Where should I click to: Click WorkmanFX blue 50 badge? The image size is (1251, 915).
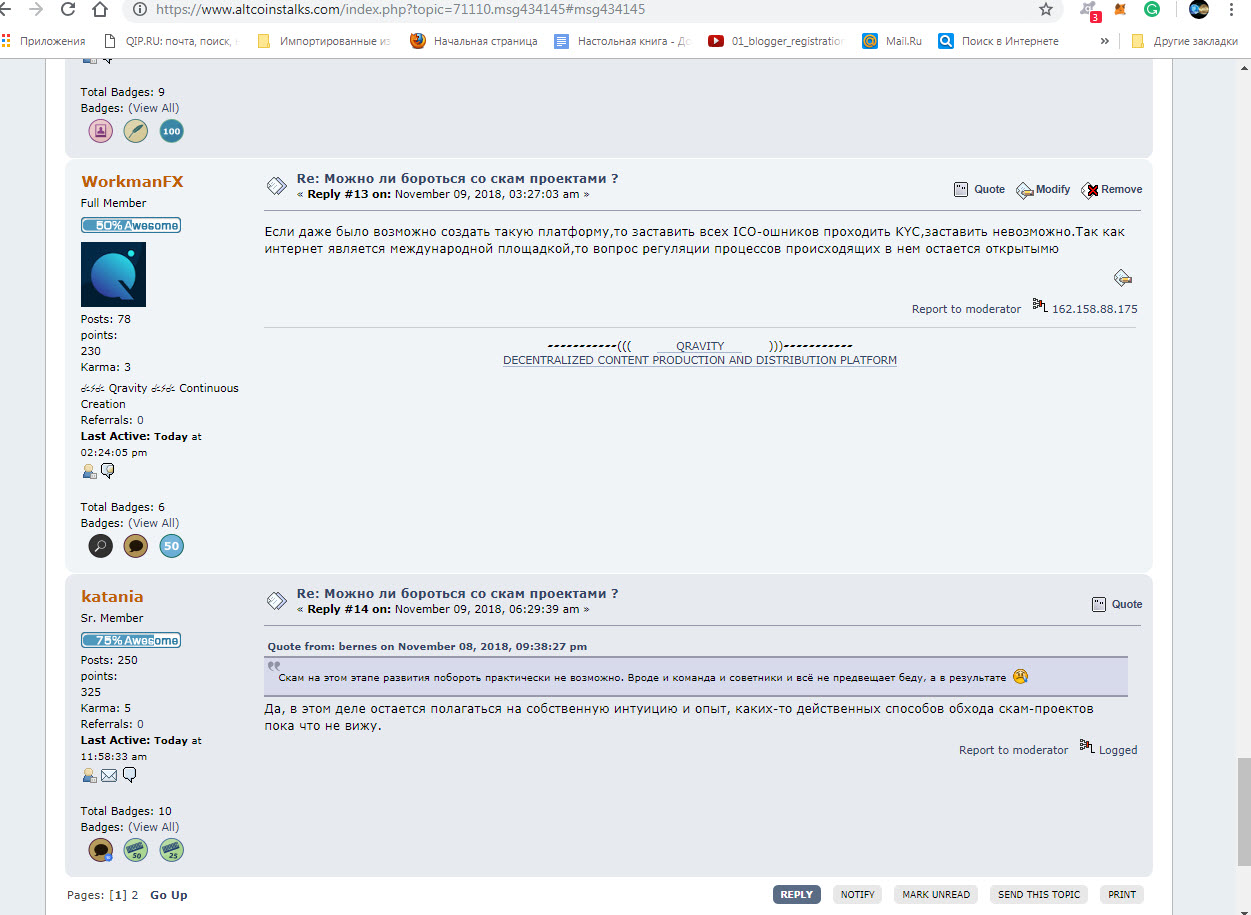[x=172, y=546]
